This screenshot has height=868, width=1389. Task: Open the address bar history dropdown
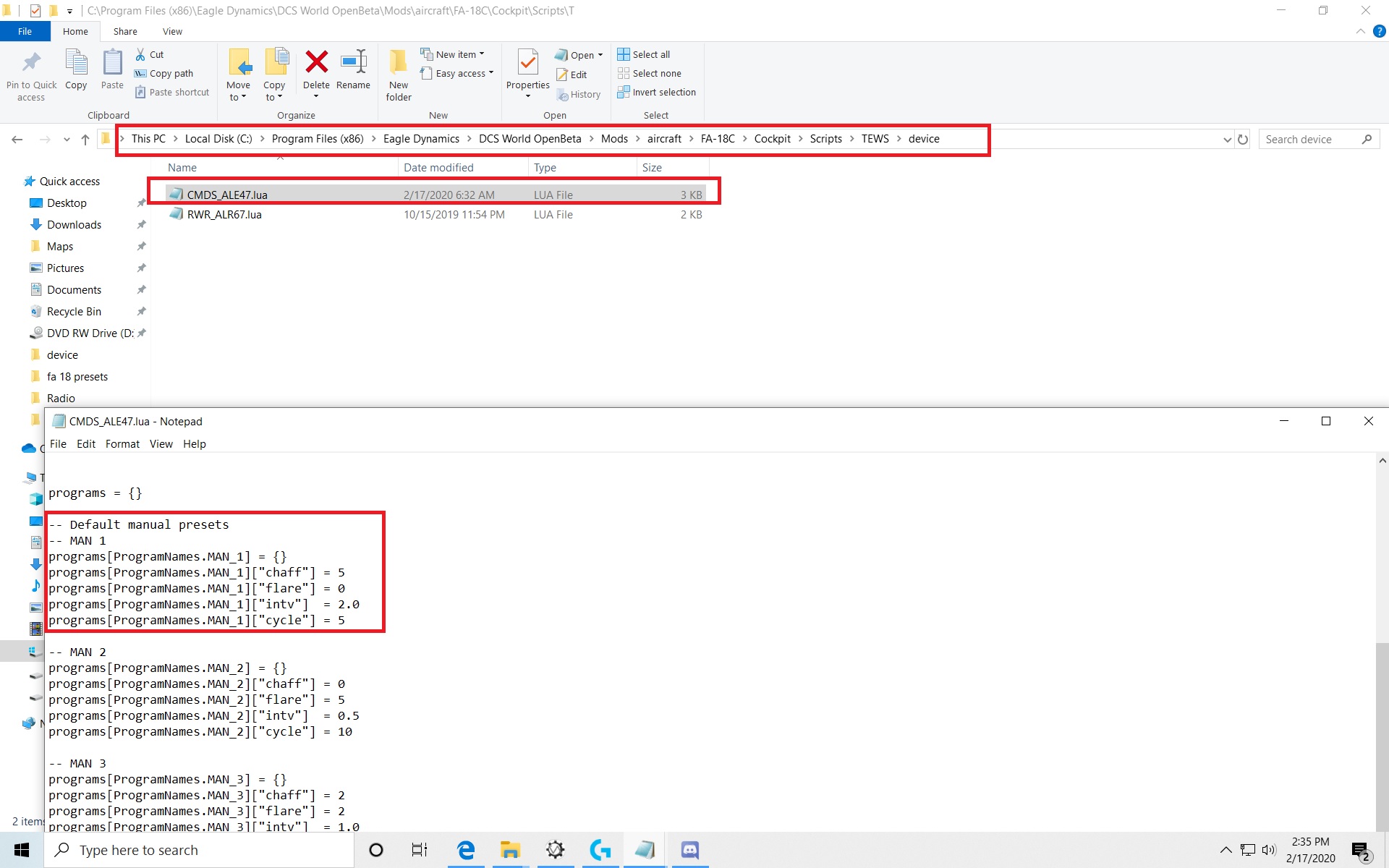pyautogui.click(x=1227, y=140)
